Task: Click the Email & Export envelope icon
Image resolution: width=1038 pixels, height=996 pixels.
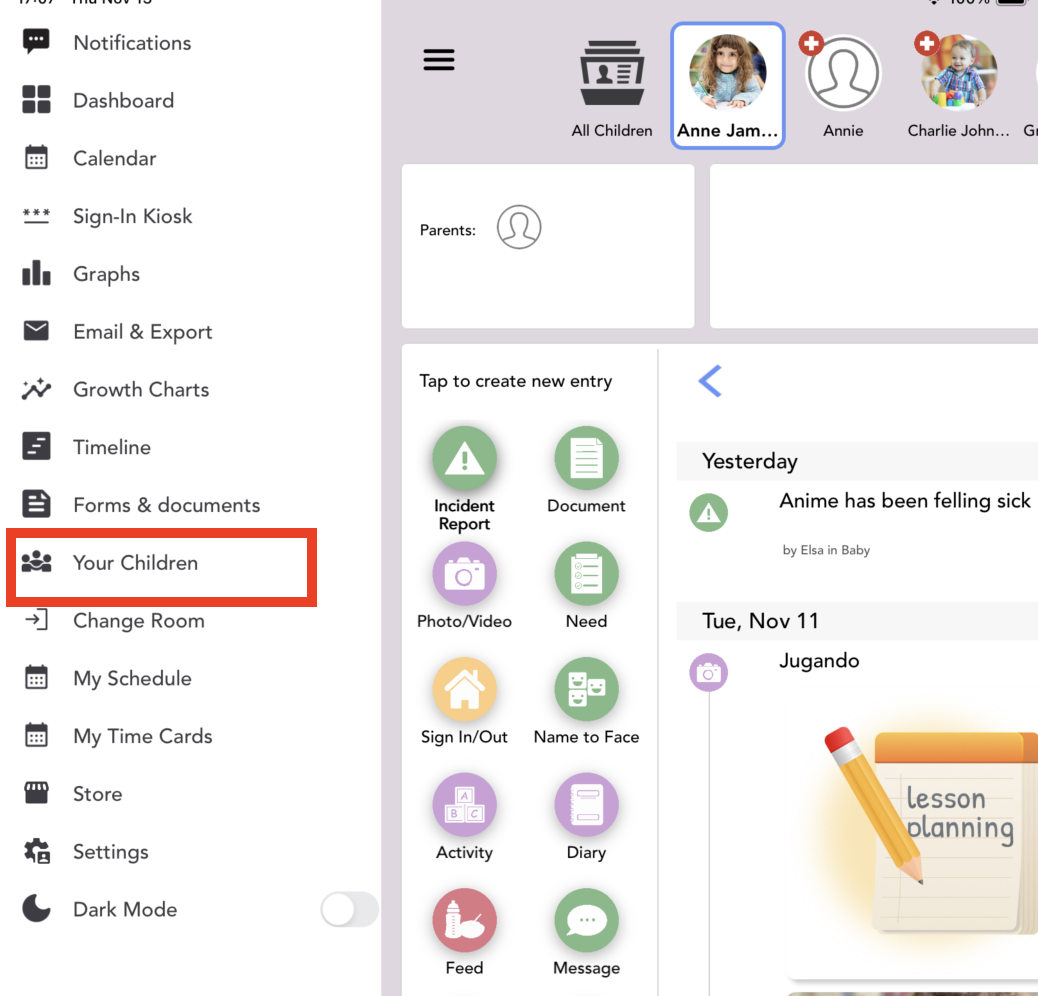Action: click(36, 330)
